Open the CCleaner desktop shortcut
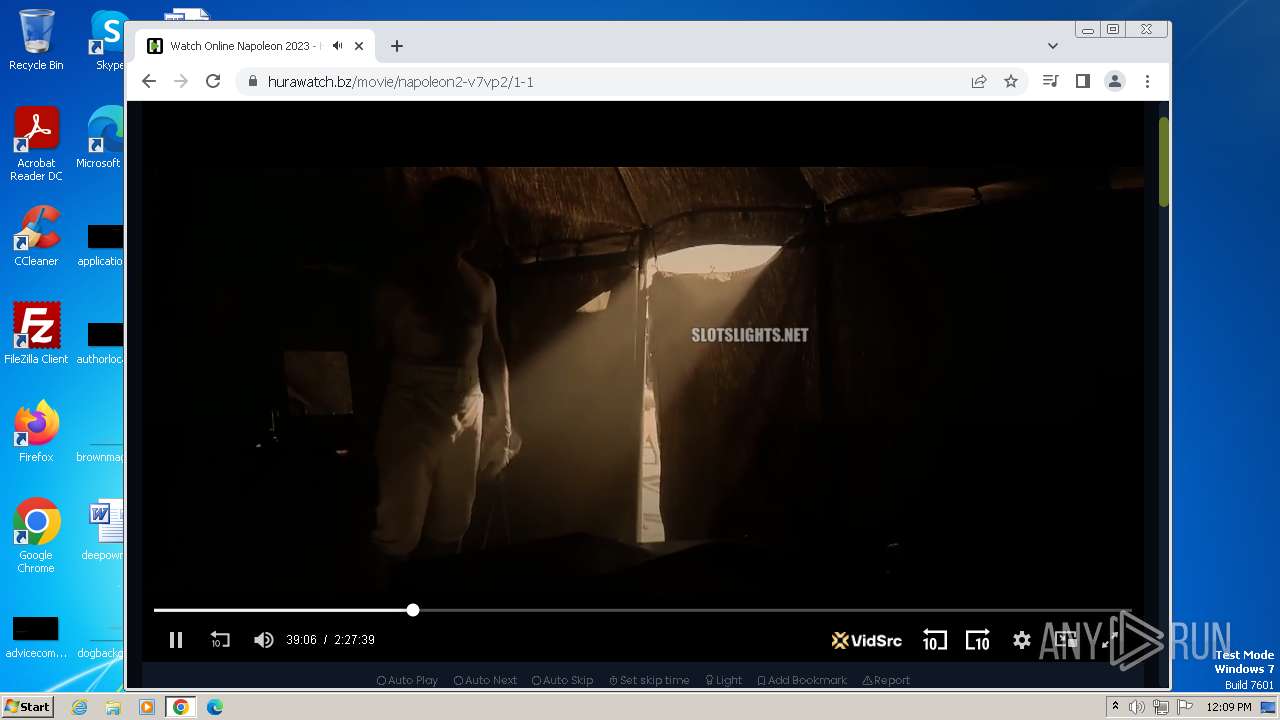1280x720 pixels. [36, 236]
